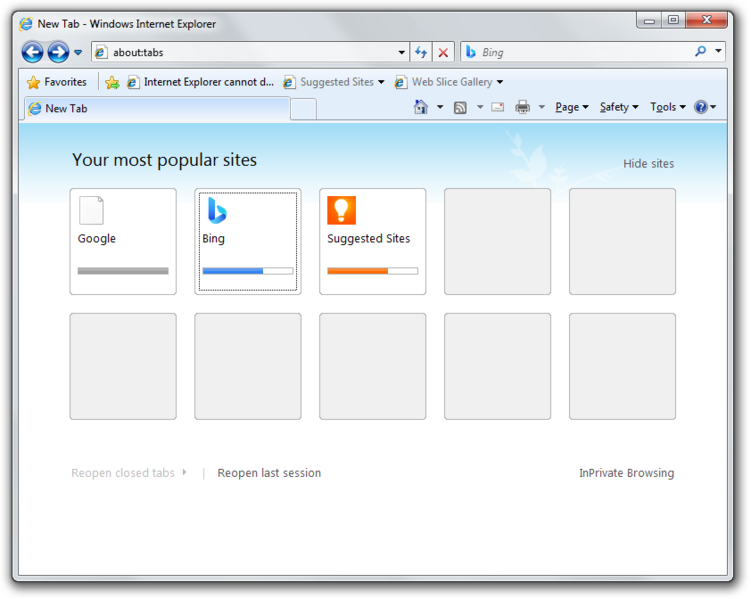Click the about:tabs address bar
Screen dimensions: 751x599
[x=250, y=52]
